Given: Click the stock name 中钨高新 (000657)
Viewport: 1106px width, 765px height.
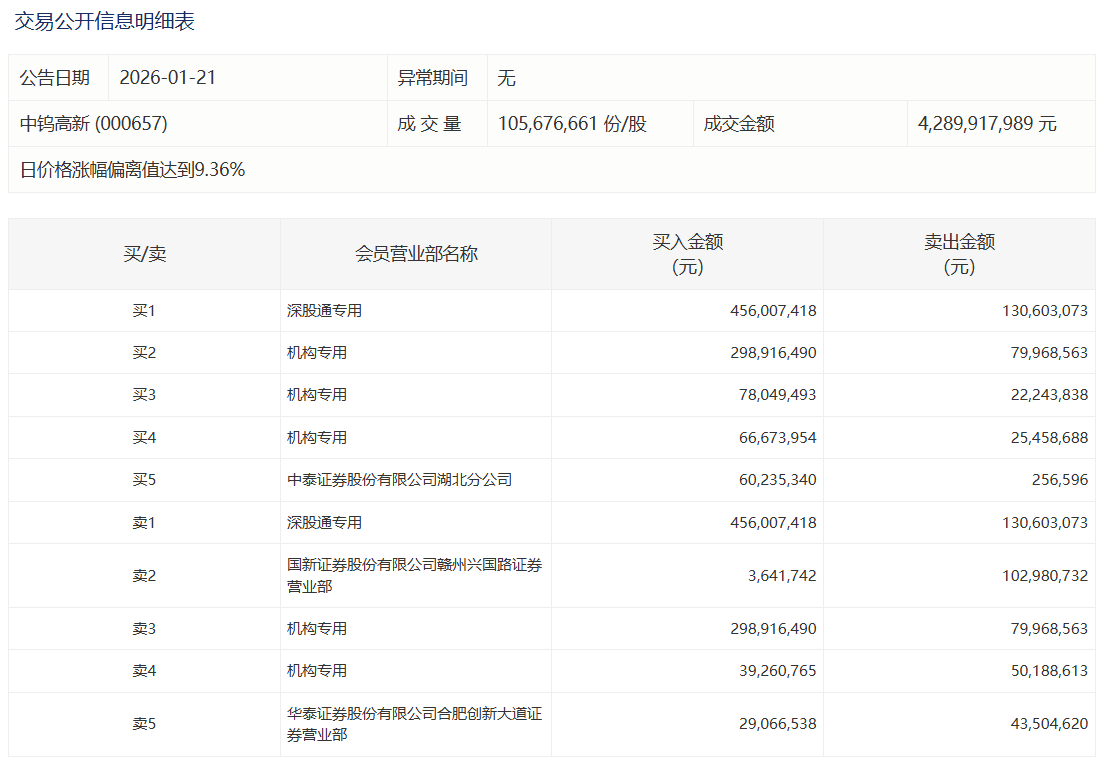Looking at the screenshot, I should point(94,124).
